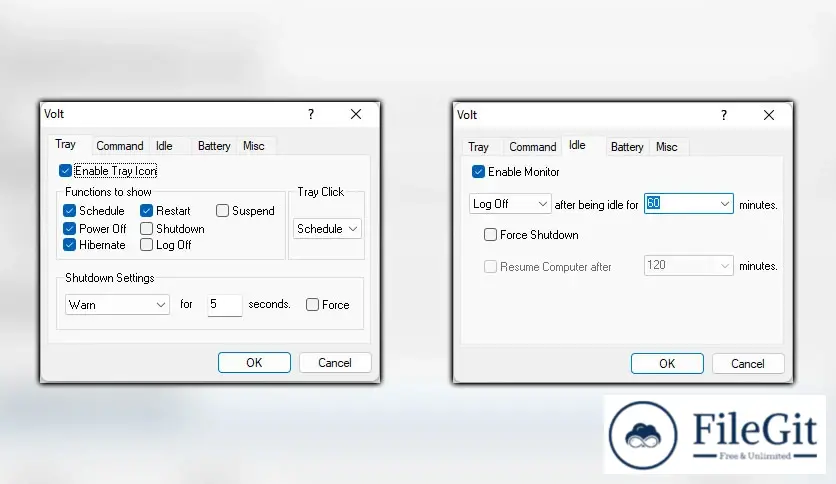Click OK in the left Volt window
836x484 pixels.
point(254,362)
